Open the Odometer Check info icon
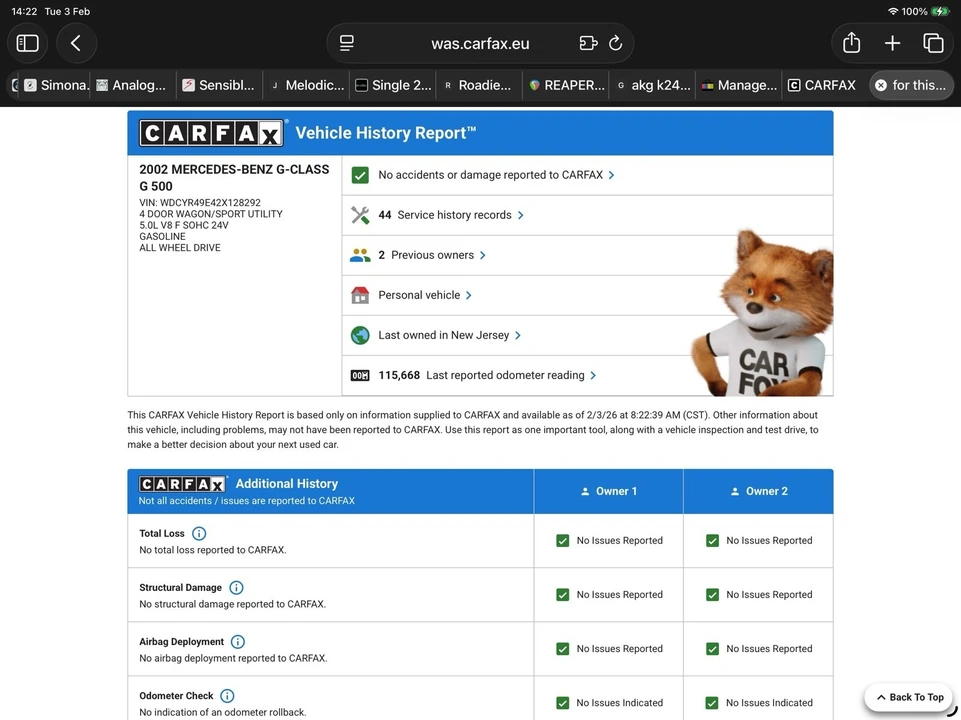 click(x=227, y=696)
